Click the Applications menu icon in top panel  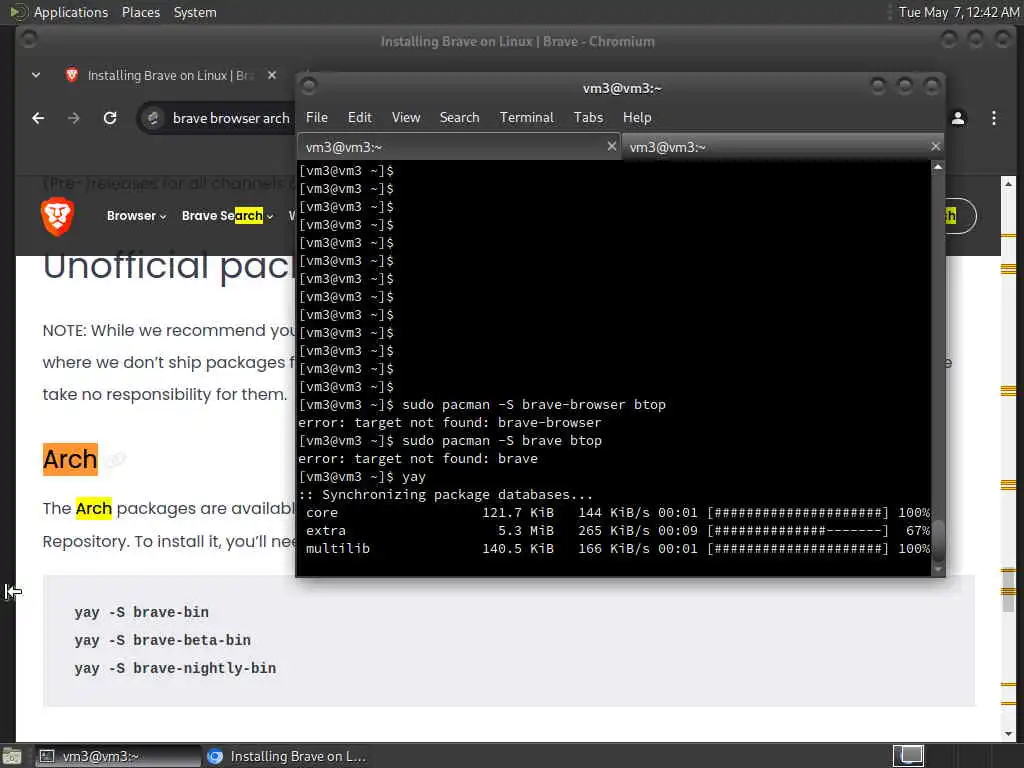point(18,12)
